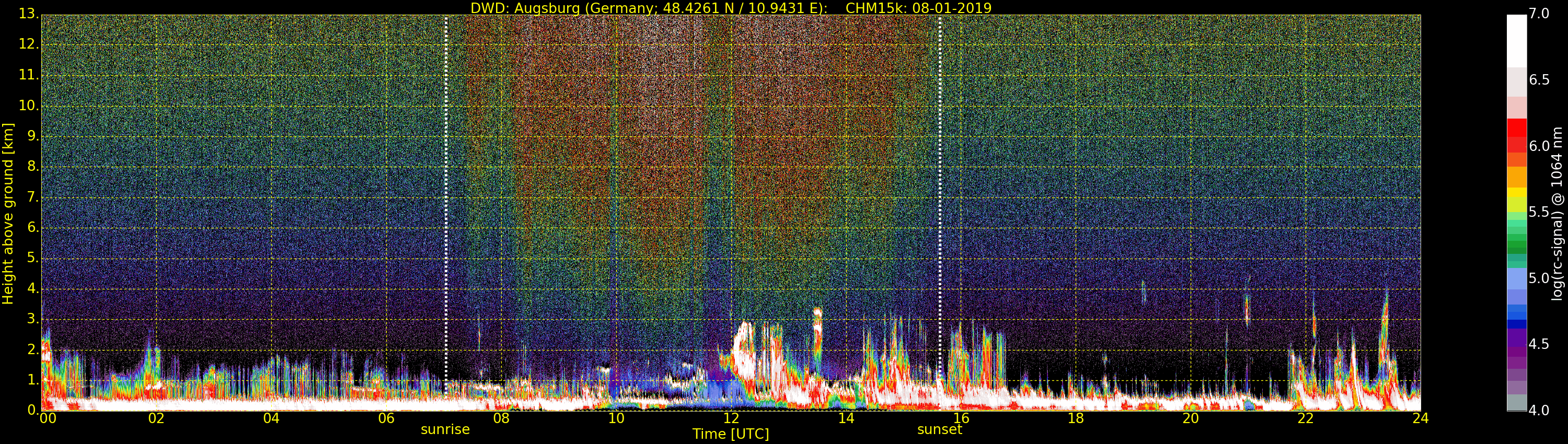Click time axis tick '22'

click(1306, 418)
